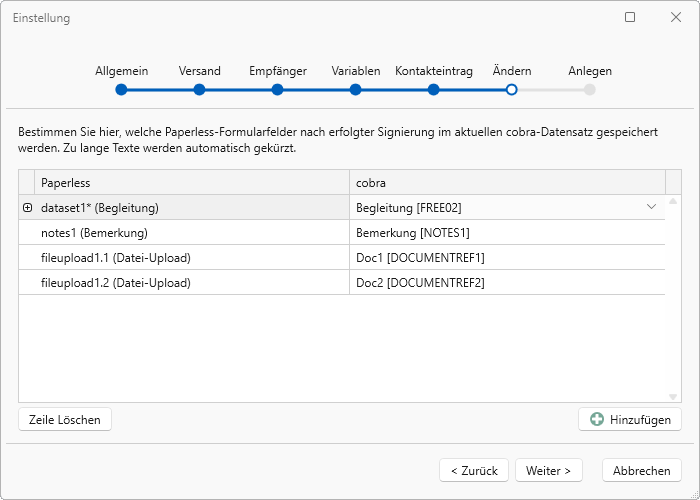The height and width of the screenshot is (500, 700).
Task: Click the Doc2 [DOCUMENTREF2] cell
Action: pyautogui.click(x=507, y=283)
